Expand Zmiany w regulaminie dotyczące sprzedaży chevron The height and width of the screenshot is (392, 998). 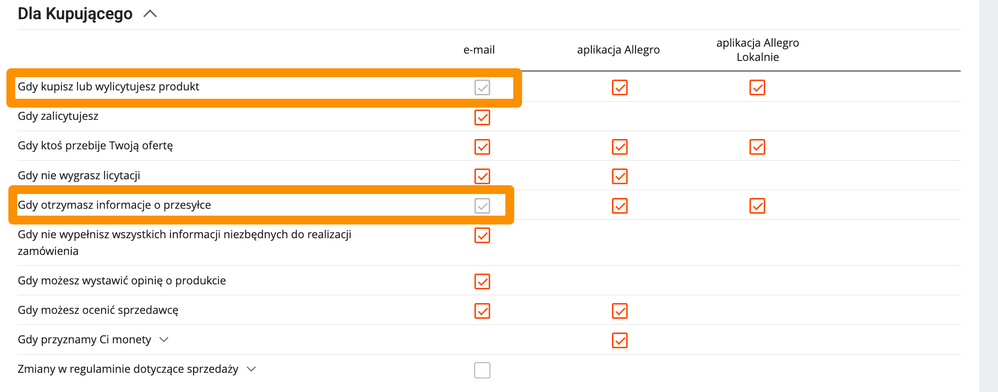point(251,369)
